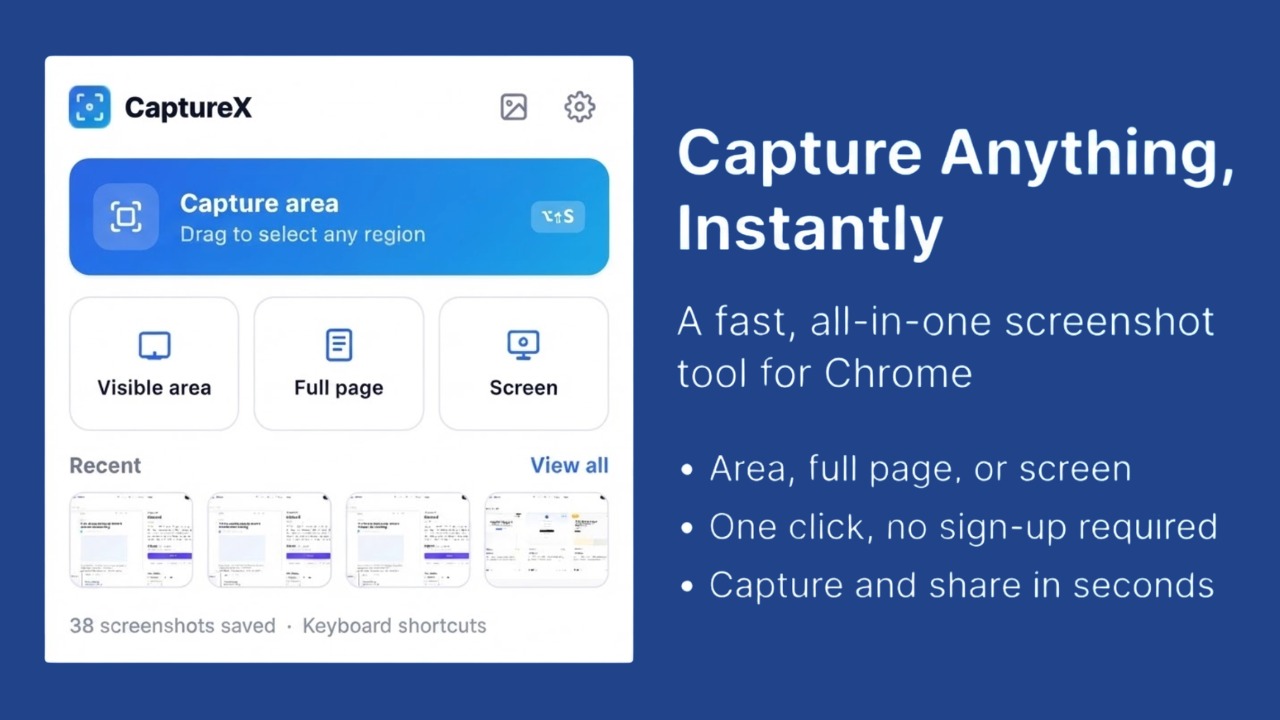The image size is (1280, 720).
Task: Click the "Area, full page, or screen" bullet
Action: 920,469
